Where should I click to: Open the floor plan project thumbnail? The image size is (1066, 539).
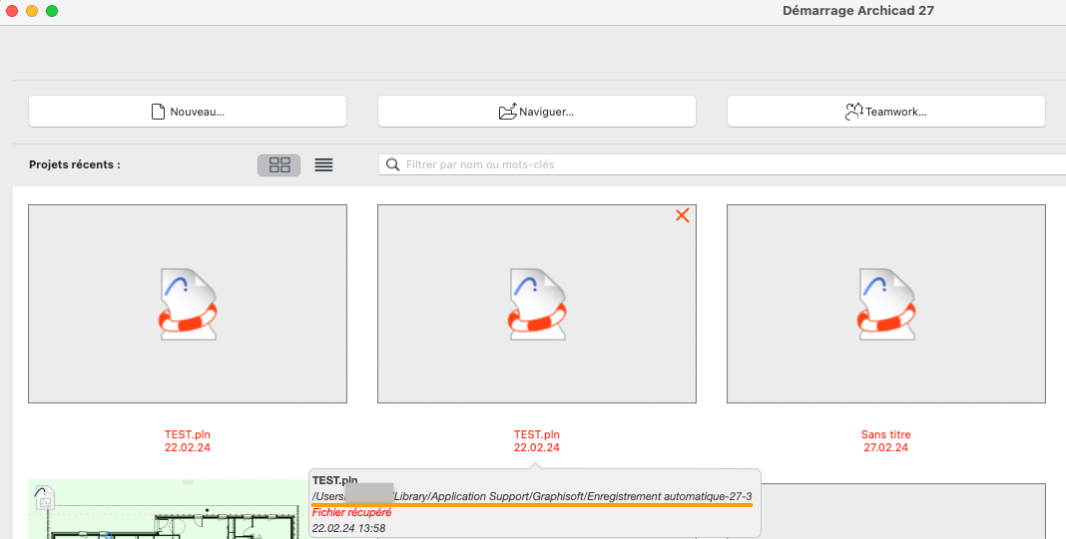click(167, 509)
